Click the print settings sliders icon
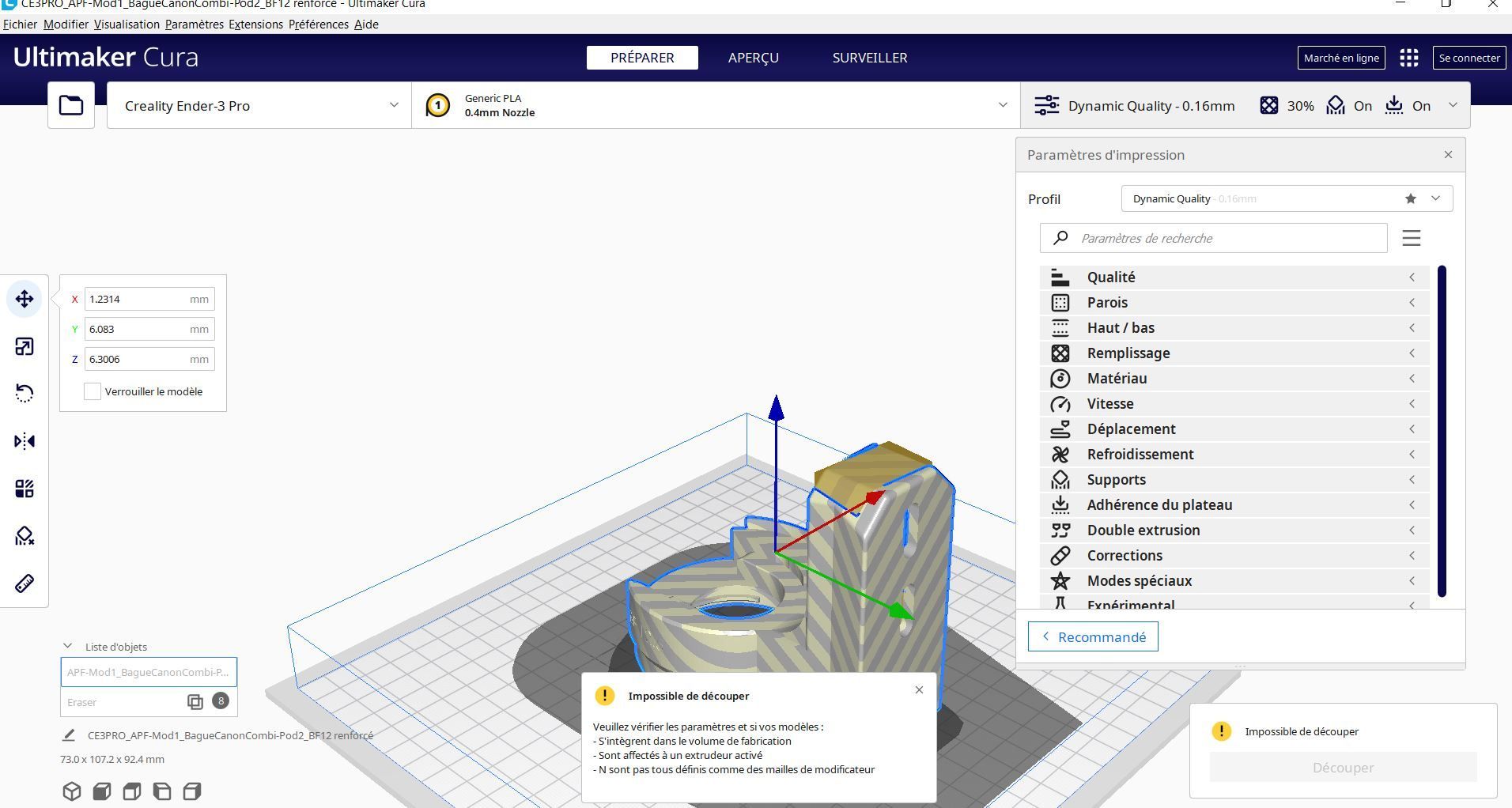This screenshot has height=808, width=1512. (x=1047, y=105)
